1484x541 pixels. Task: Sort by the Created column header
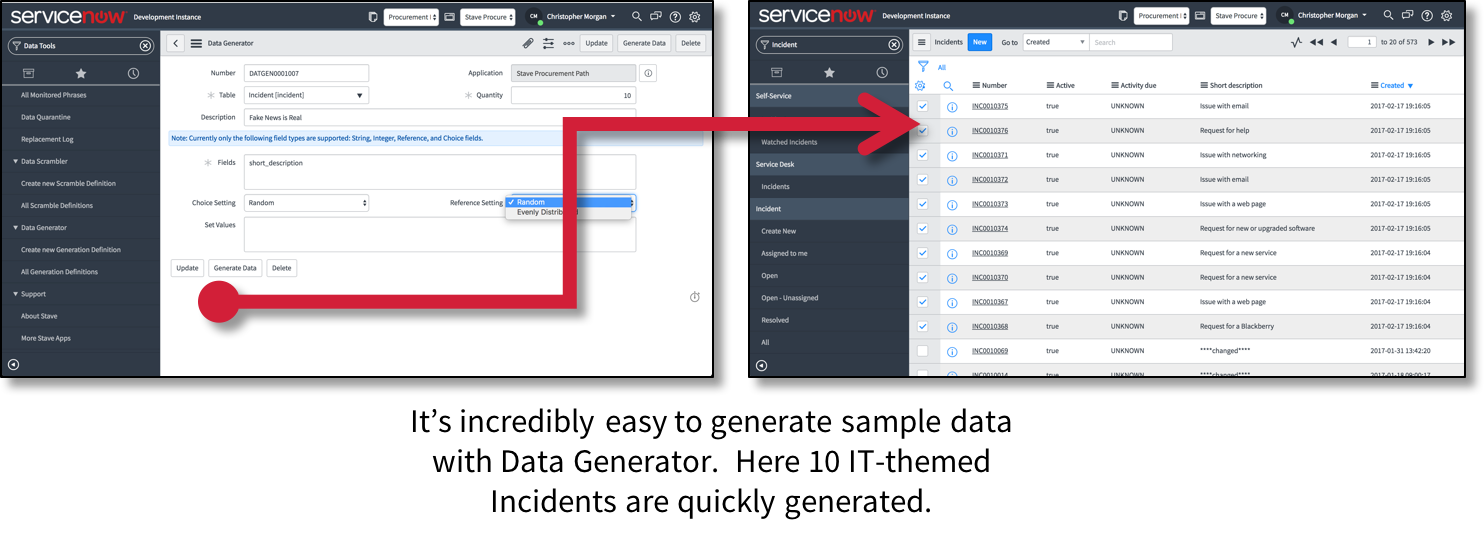pos(1393,86)
